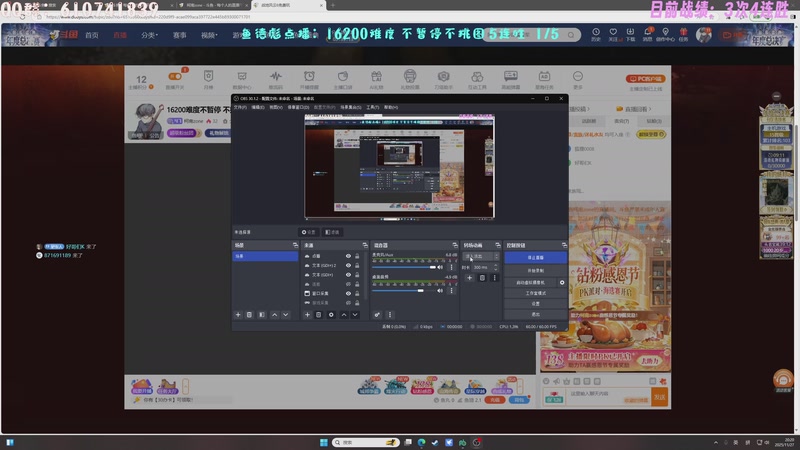Click exit button in OBS controls
This screenshot has width=800, height=450.
[535, 314]
